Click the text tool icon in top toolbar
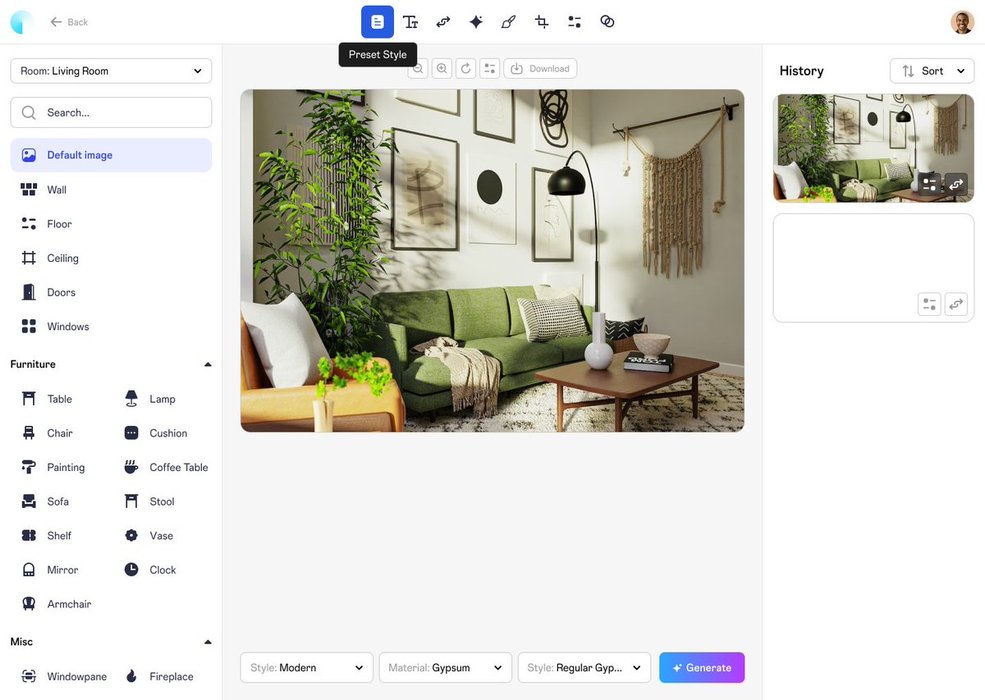Viewport: 985px width, 700px height. click(x=410, y=22)
